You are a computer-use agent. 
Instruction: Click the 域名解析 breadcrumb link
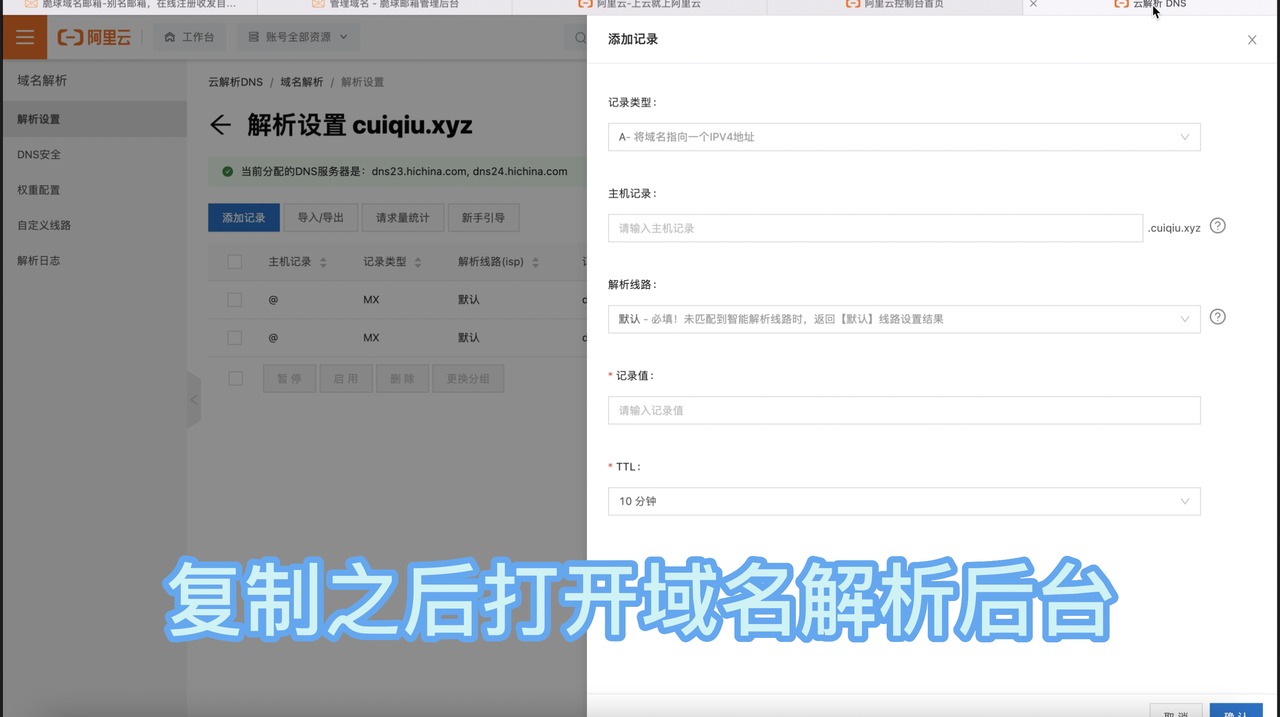[x=302, y=82]
